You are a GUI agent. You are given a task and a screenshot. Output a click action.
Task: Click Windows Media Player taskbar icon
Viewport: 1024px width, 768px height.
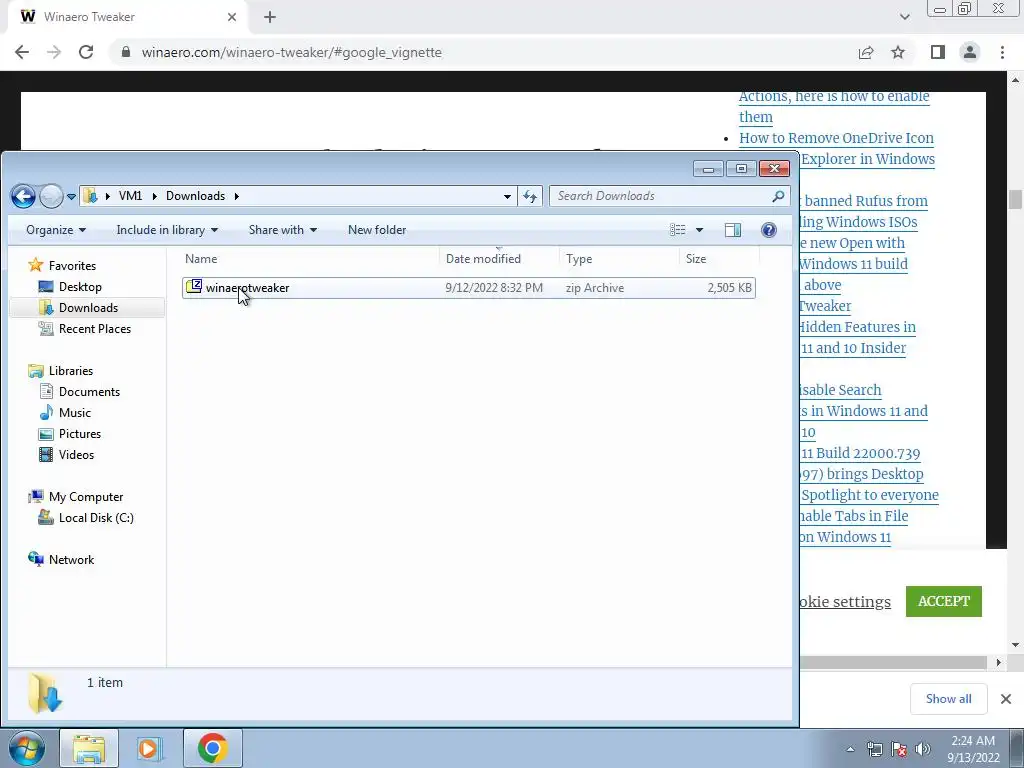point(150,748)
